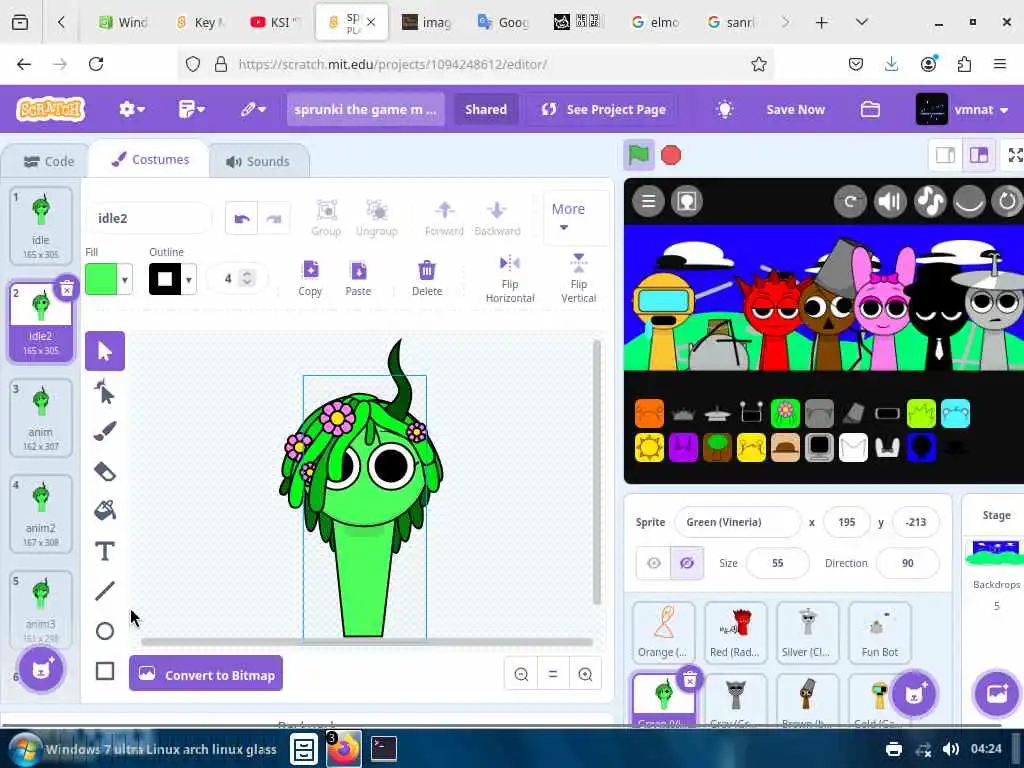Image resolution: width=1024 pixels, height=768 pixels.
Task: Click the Forward layer button
Action: 444,219
